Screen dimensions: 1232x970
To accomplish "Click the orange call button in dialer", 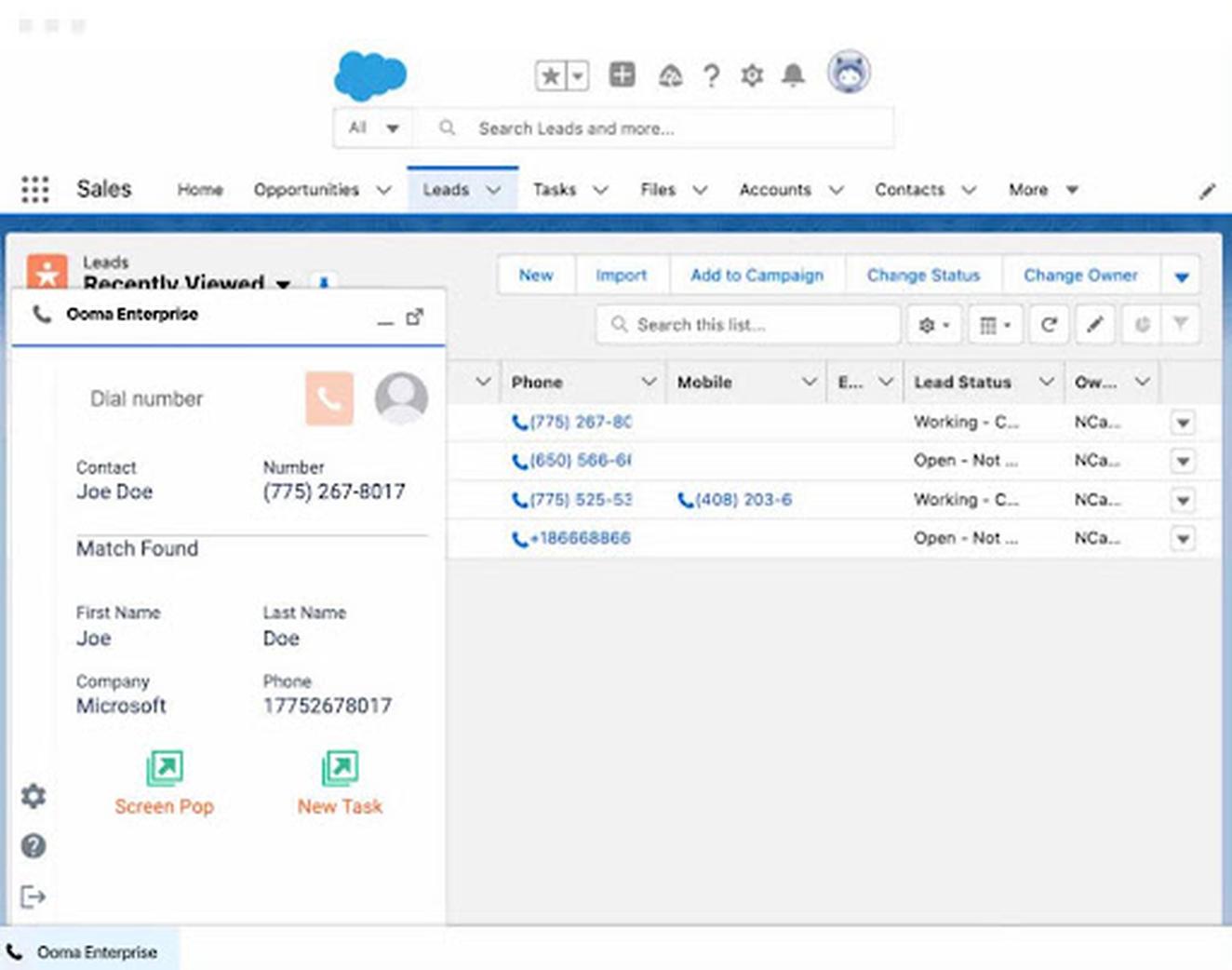I will point(329,398).
